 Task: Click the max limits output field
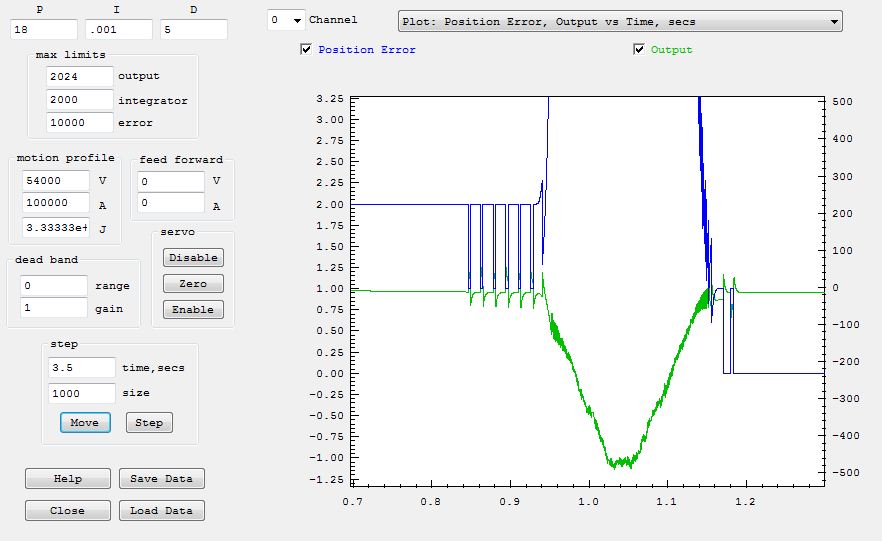(79, 76)
